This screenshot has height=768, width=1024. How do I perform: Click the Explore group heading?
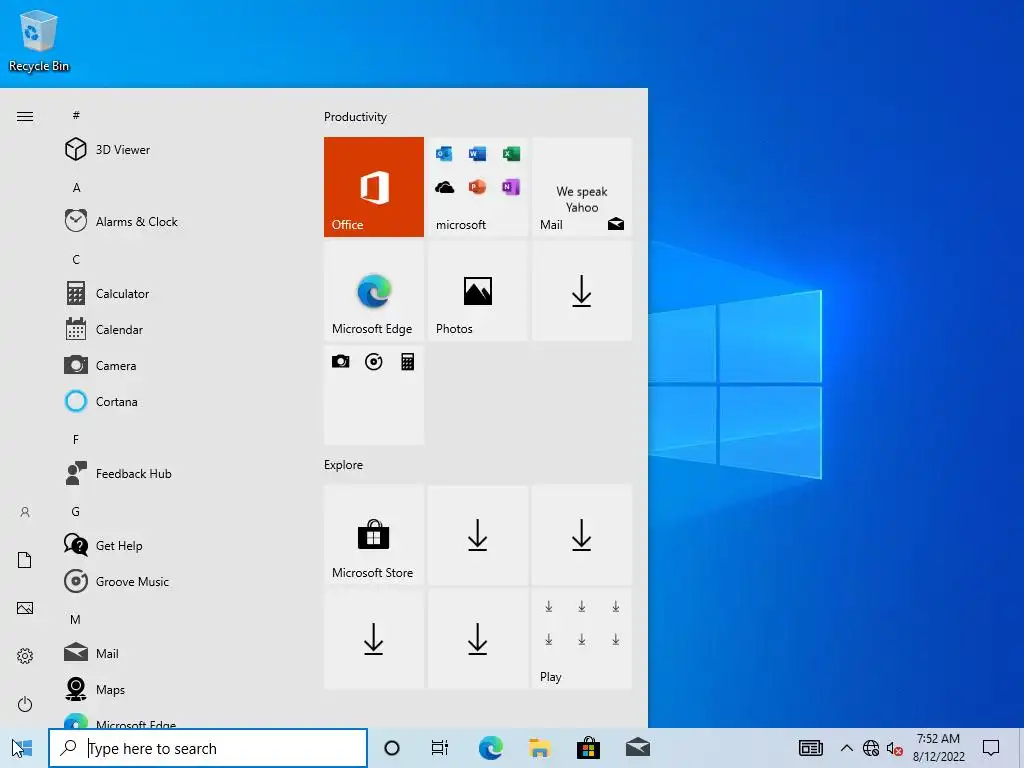coord(344,465)
